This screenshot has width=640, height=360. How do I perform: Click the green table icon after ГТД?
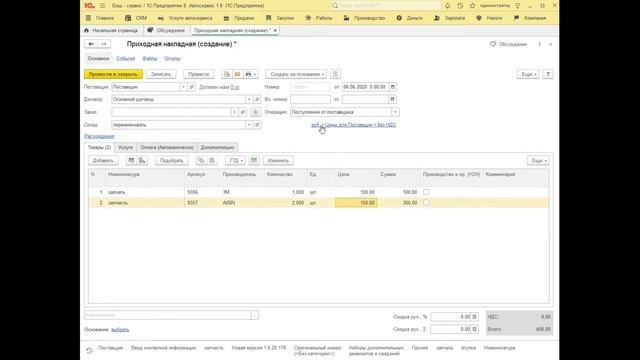click(x=254, y=160)
